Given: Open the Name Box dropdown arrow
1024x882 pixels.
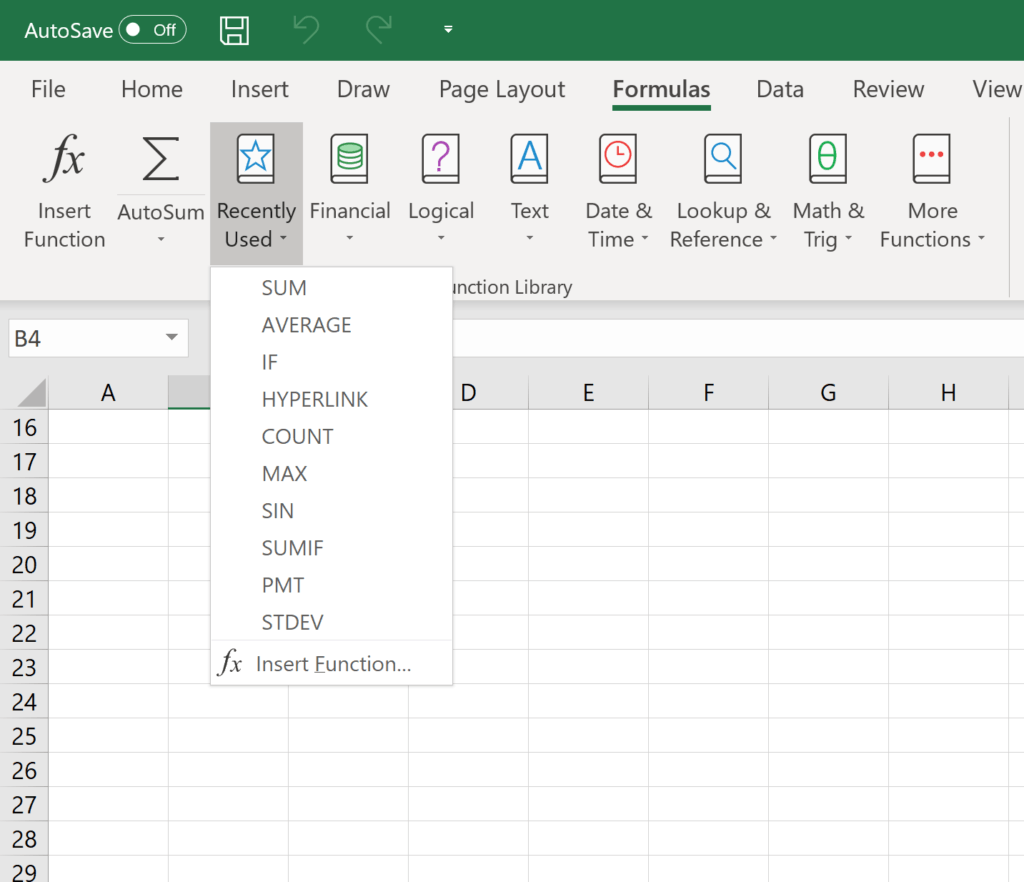Looking at the screenshot, I should 170,338.
